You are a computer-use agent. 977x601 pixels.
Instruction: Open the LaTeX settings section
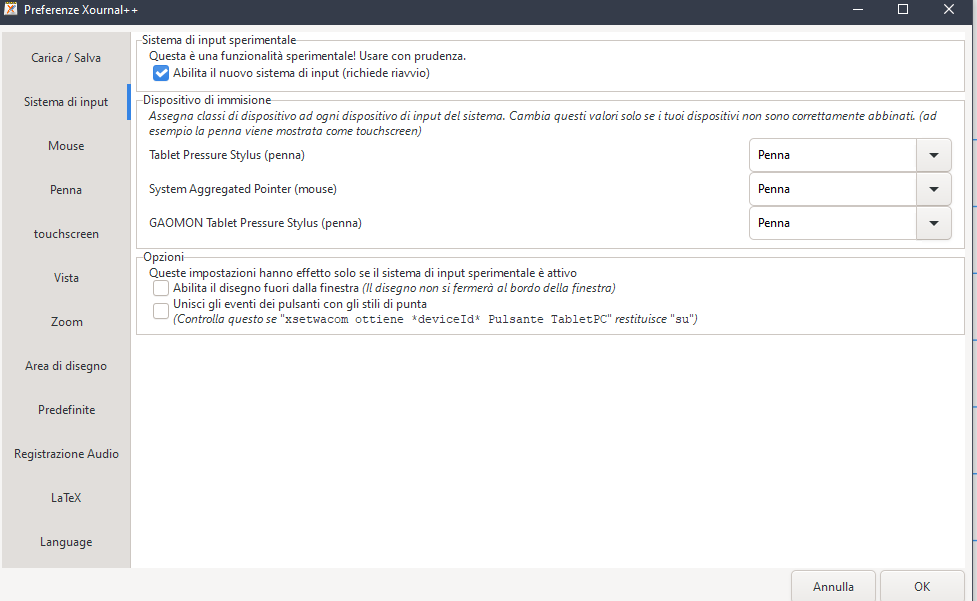(65, 497)
